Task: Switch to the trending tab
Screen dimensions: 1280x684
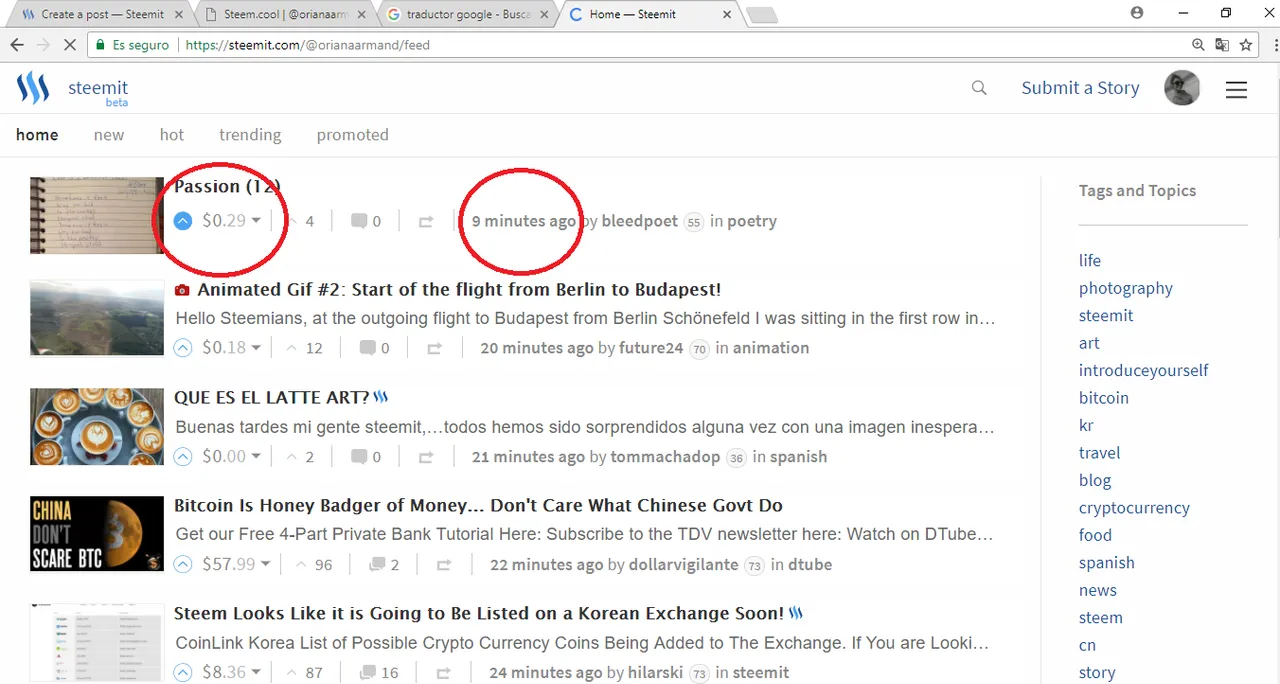Action: (x=250, y=134)
